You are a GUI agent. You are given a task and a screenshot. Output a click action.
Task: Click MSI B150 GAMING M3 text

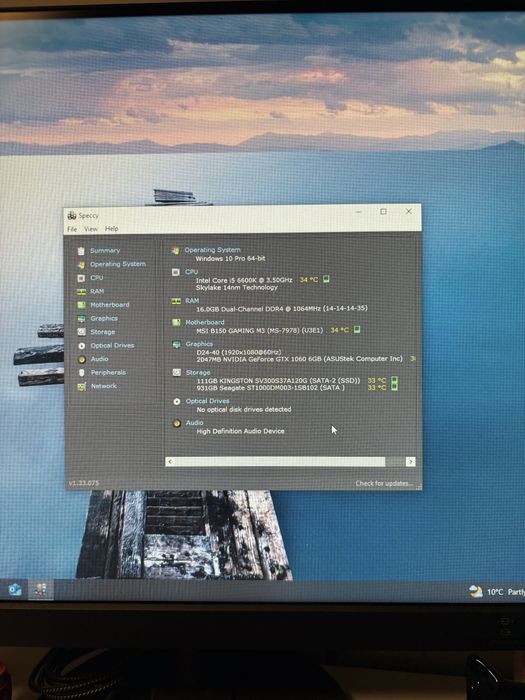[259, 330]
